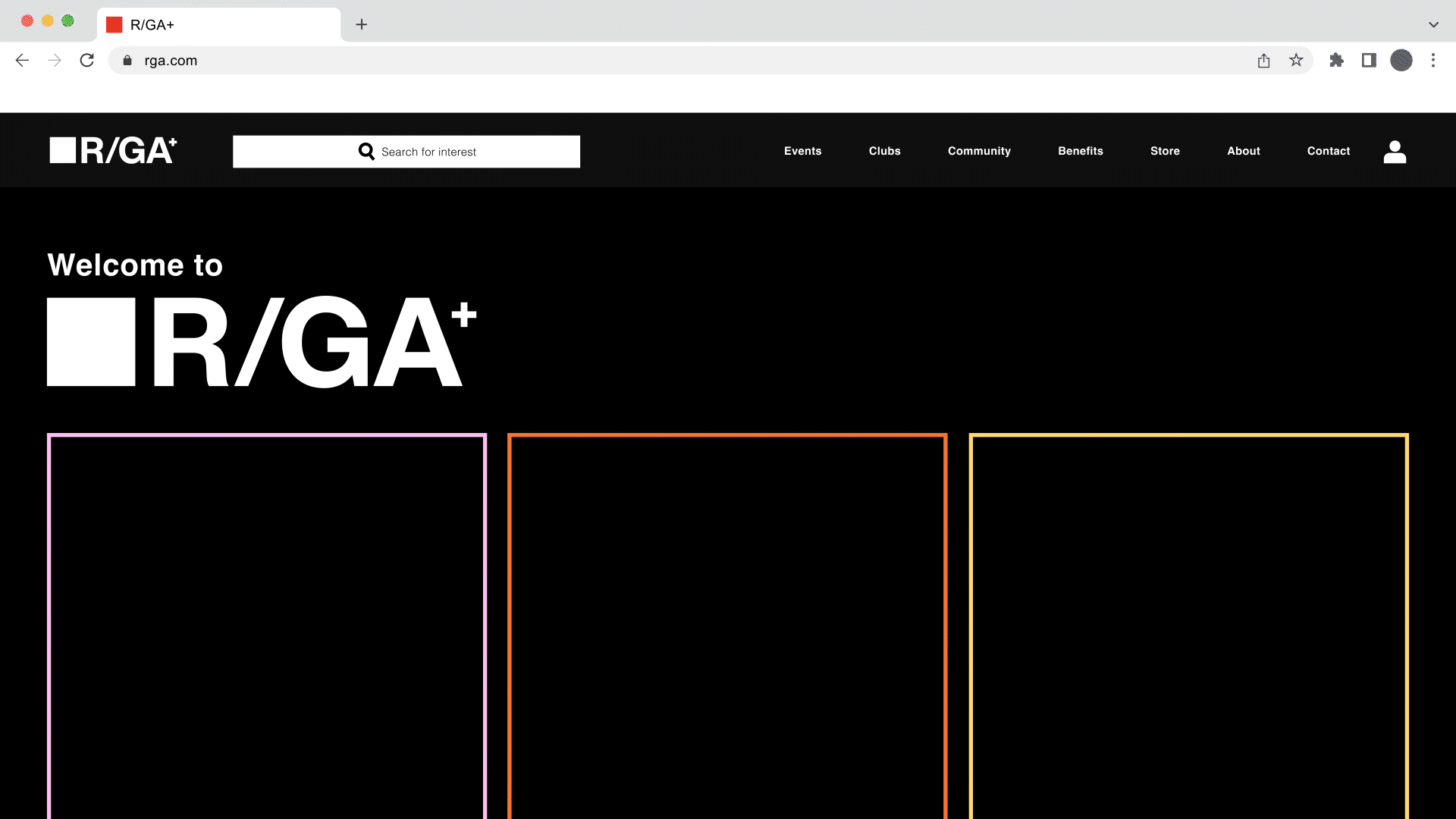Click the red favicon on R/GA+ tab
This screenshot has height=819, width=1456.
tap(115, 25)
